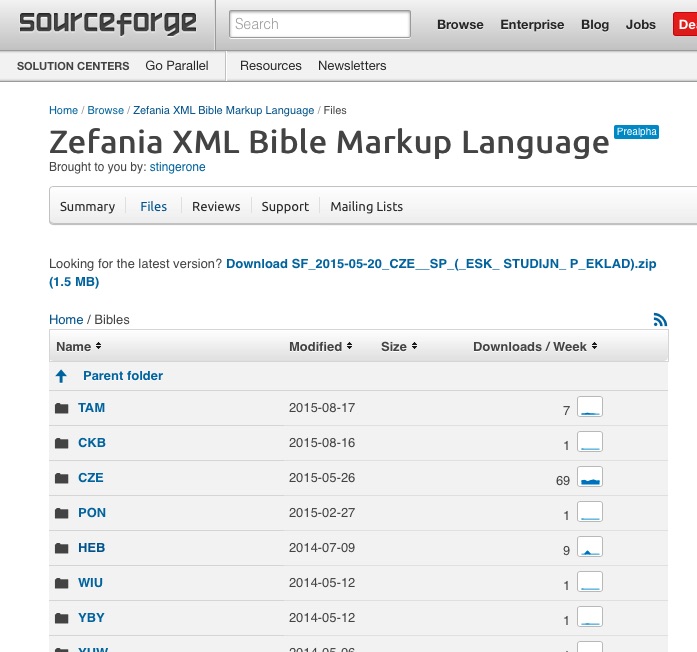The height and width of the screenshot is (652, 697).
Task: Click the 69 downloads count
Action: tap(563, 481)
